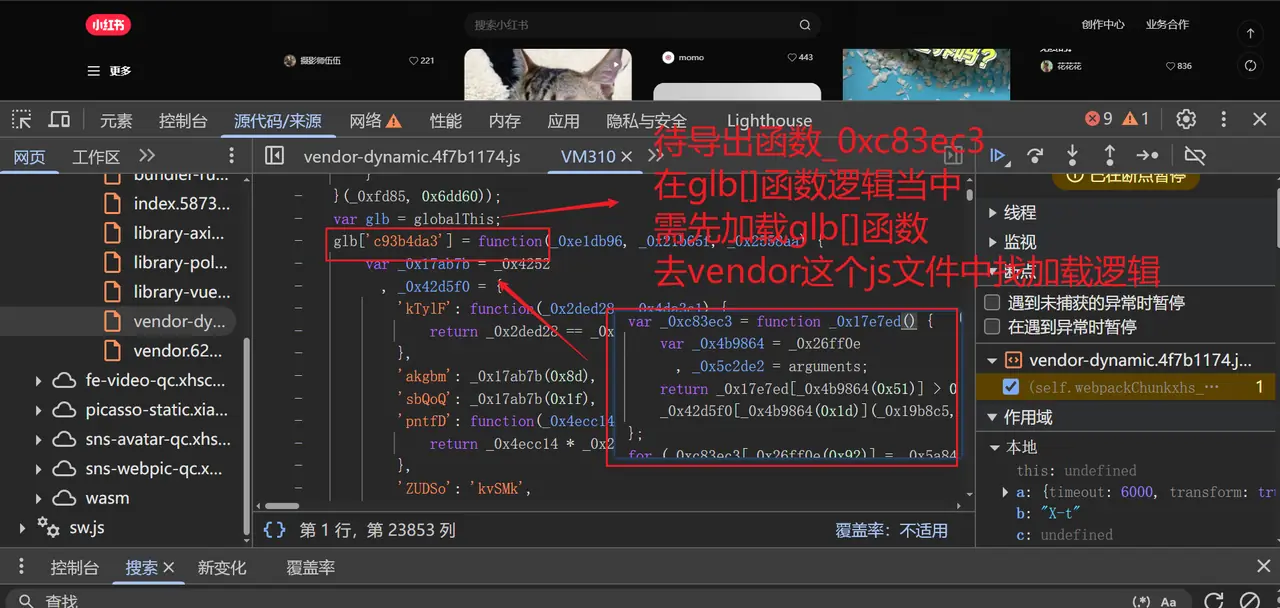Enable pause on caught exceptions
Screen dimensions: 1280x608
(993, 326)
